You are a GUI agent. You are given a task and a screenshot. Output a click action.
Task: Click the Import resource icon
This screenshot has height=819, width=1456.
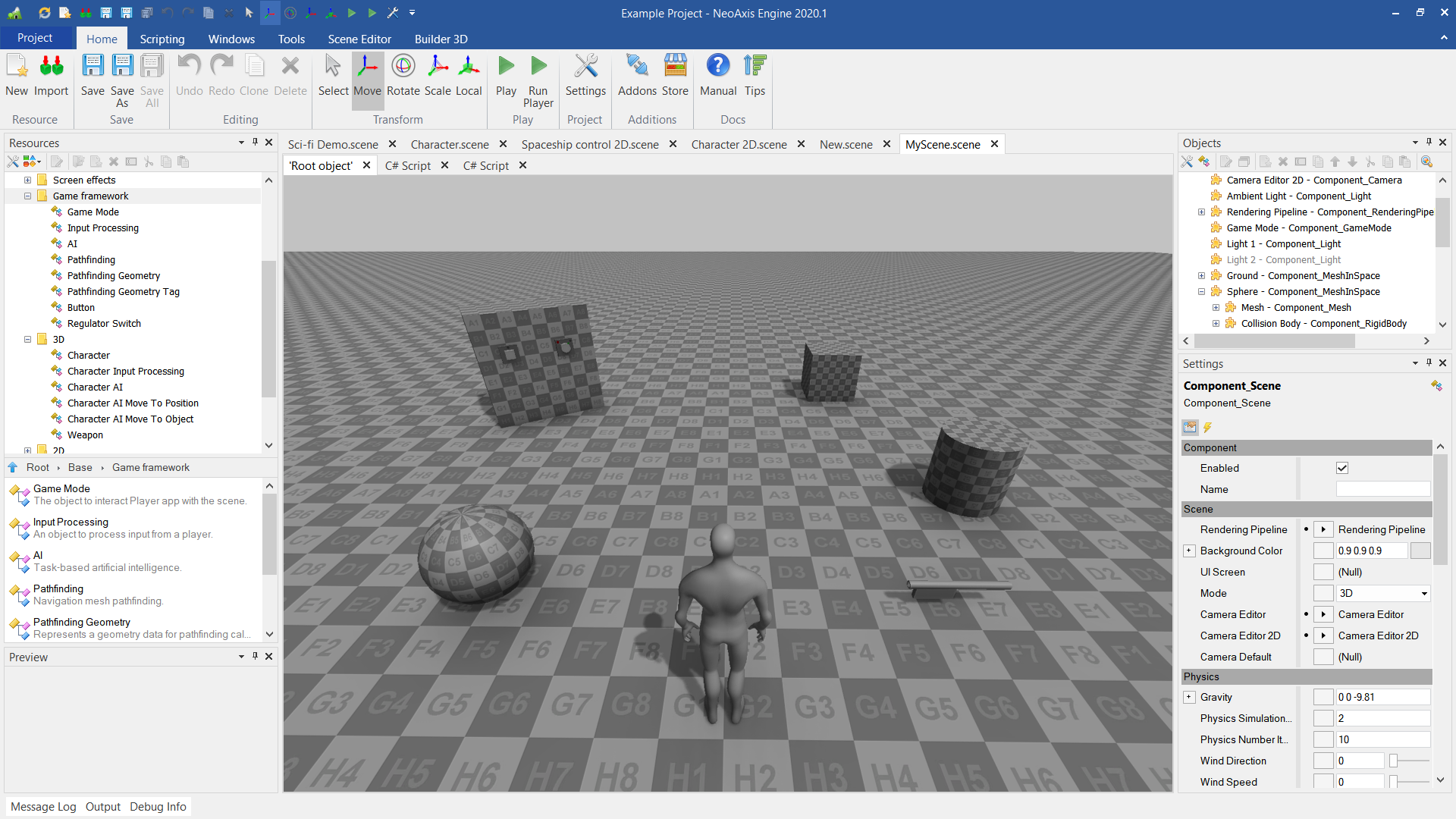[52, 67]
